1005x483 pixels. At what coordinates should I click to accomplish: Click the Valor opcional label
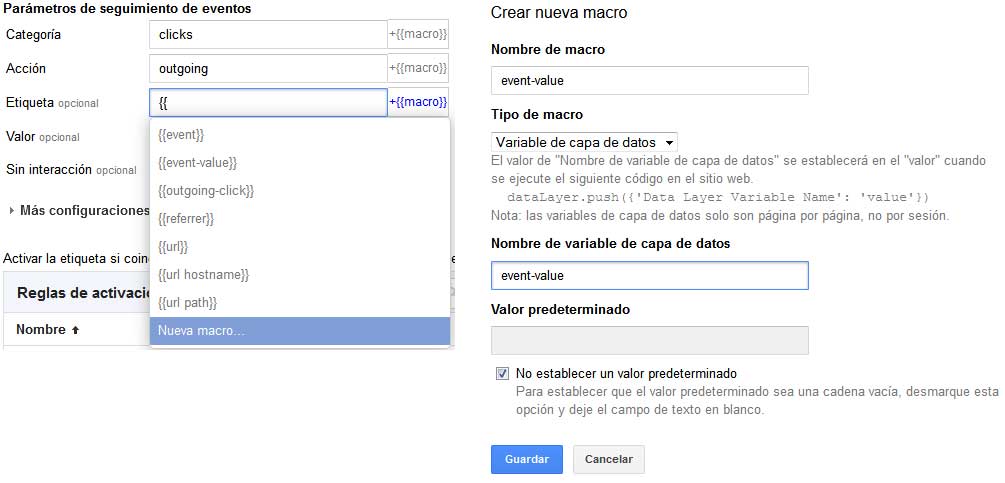click(42, 136)
